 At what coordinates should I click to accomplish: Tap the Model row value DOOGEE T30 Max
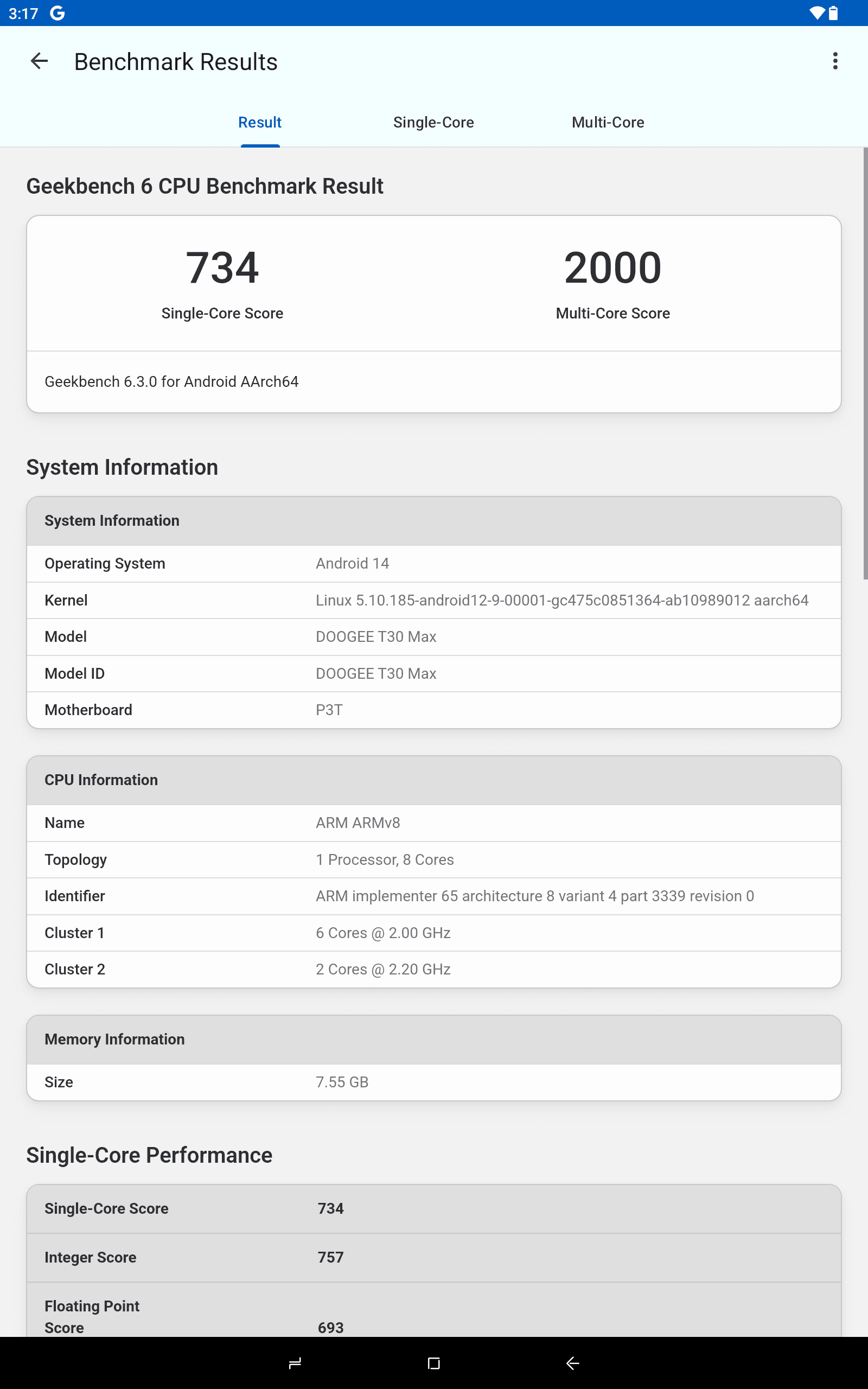click(376, 636)
